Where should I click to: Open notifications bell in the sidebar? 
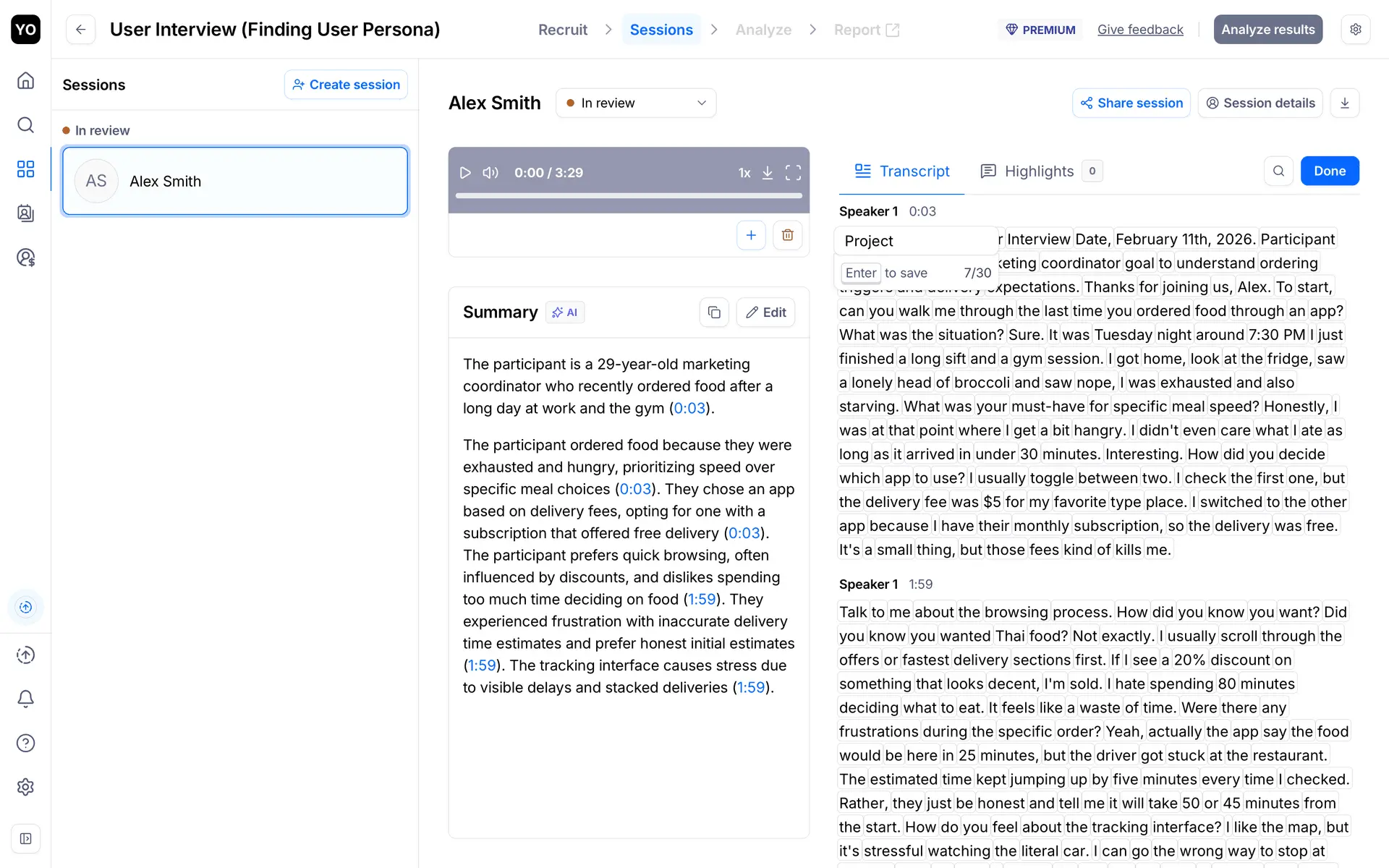coord(26,699)
